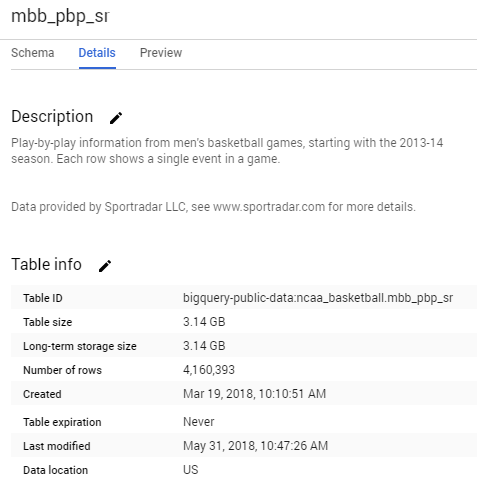Click the Table size value 3.14 GB

coord(204,322)
